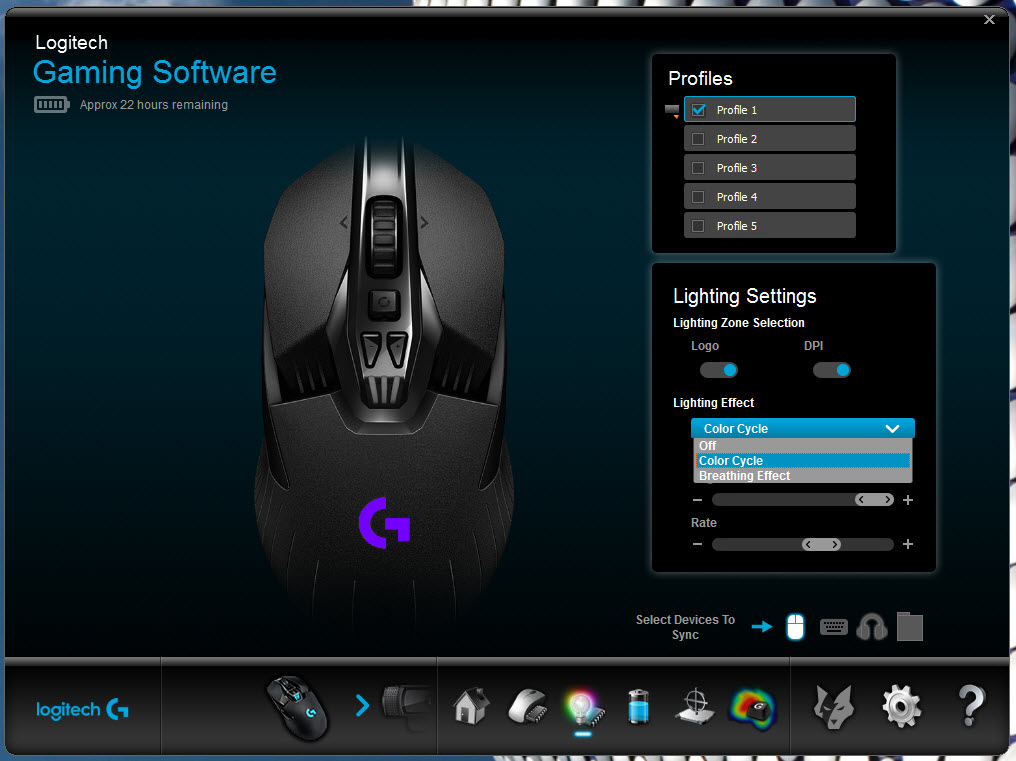Image resolution: width=1016 pixels, height=761 pixels.
Task: Select the lighting settings lightbulb icon
Action: (584, 708)
